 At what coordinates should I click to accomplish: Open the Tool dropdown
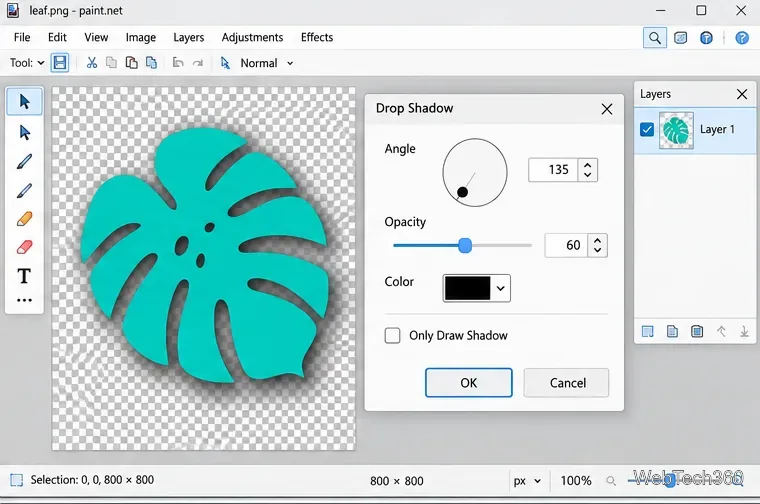click(27, 63)
